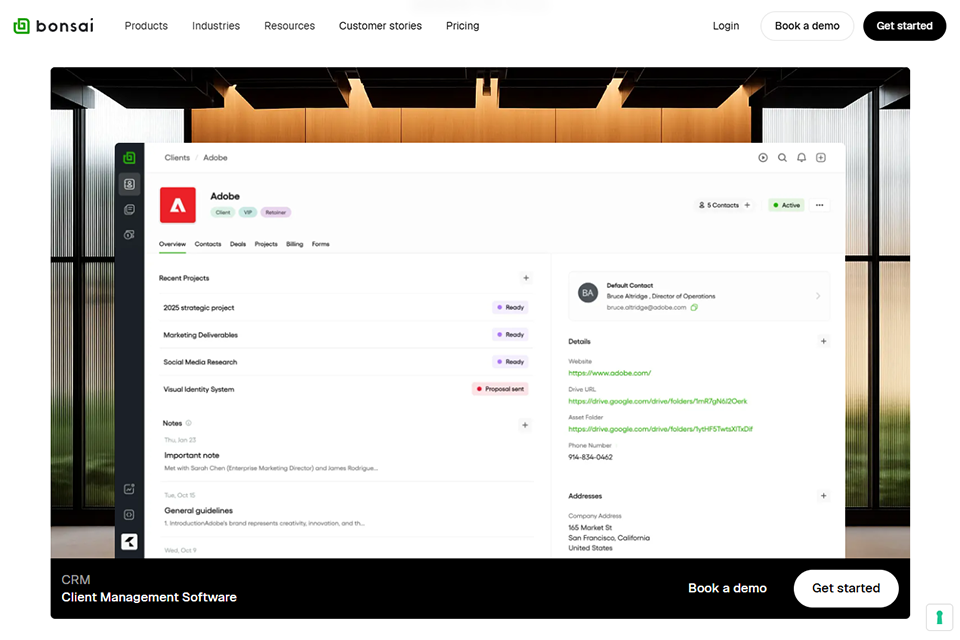Screen dimensions: 960x640
Task: Add a detail with the Details plus icon
Action: 823,342
